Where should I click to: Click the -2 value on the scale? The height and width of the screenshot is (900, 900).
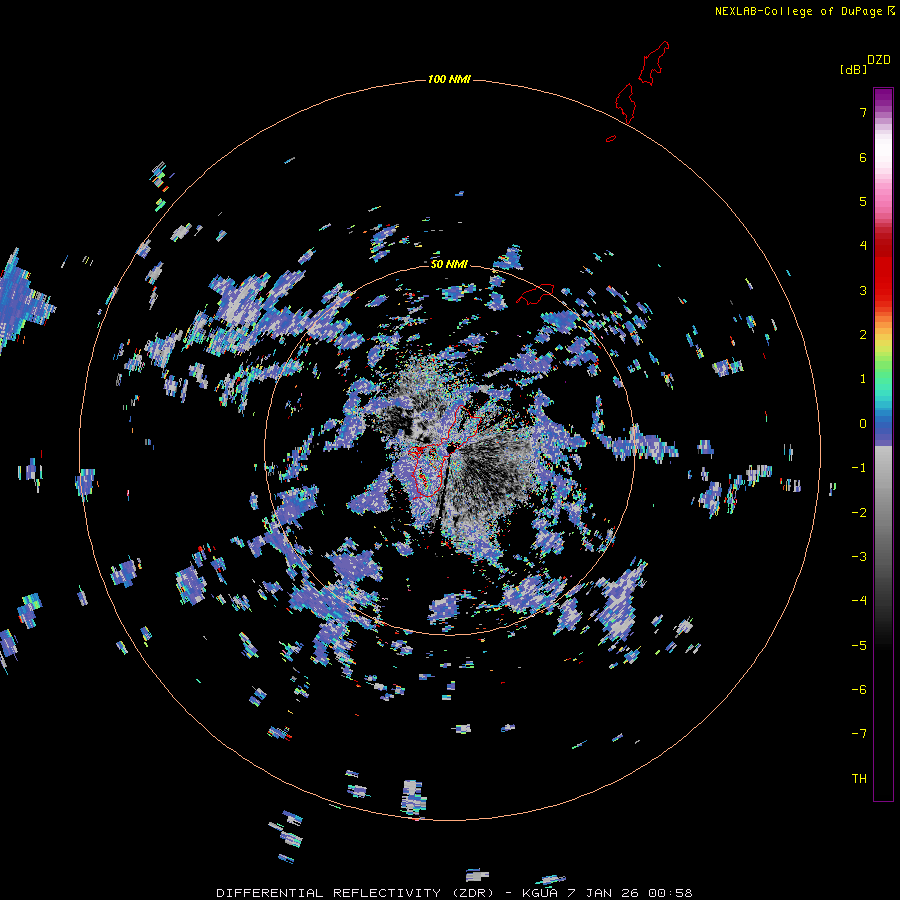click(859, 513)
